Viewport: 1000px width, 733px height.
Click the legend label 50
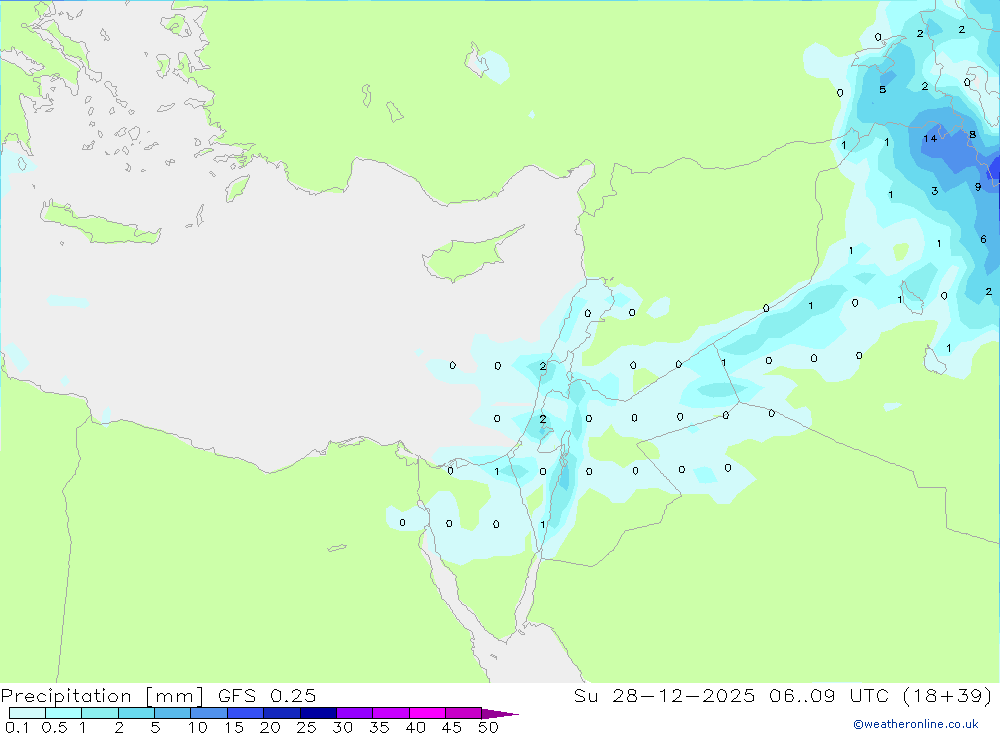tap(489, 727)
